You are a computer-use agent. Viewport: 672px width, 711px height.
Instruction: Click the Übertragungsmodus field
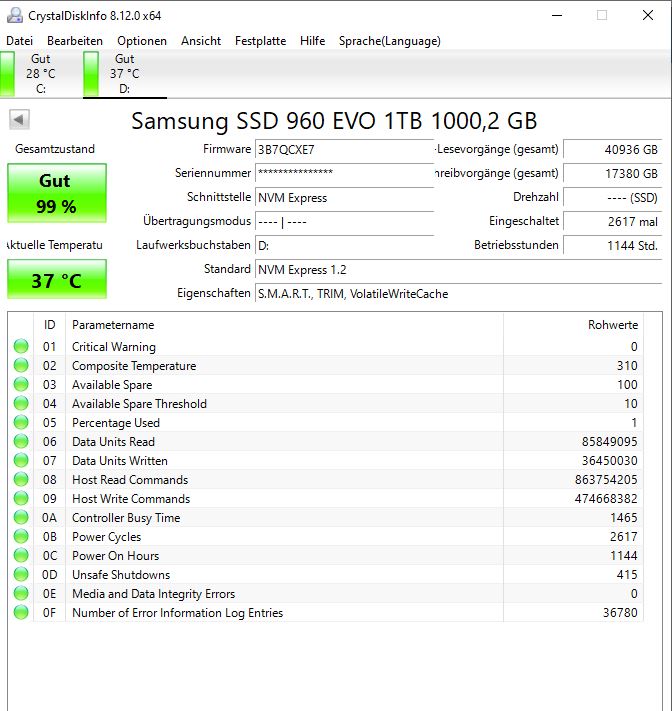click(x=345, y=222)
